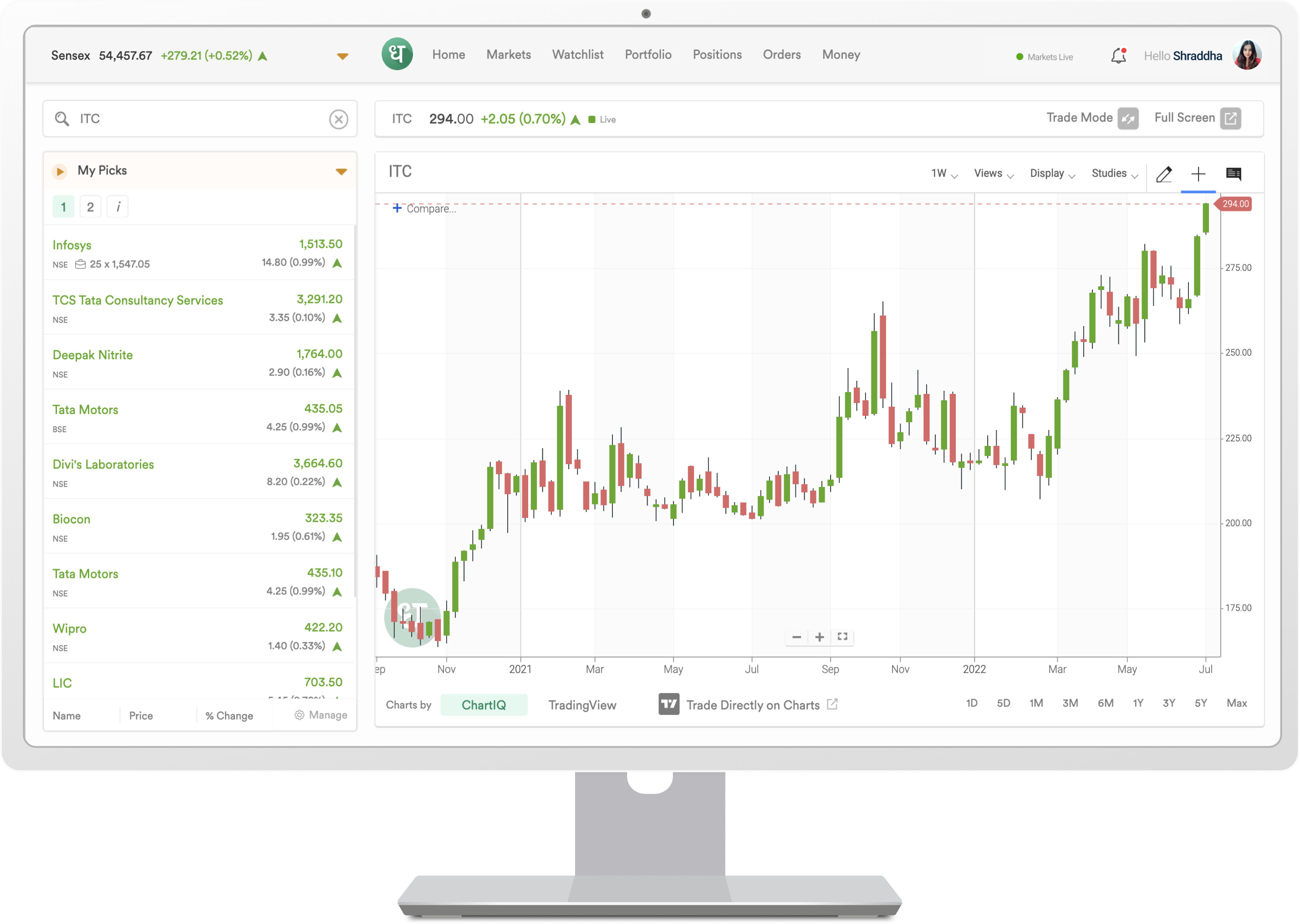
Task: Select TCS Tata Consultancy Services row
Action: pos(199,307)
